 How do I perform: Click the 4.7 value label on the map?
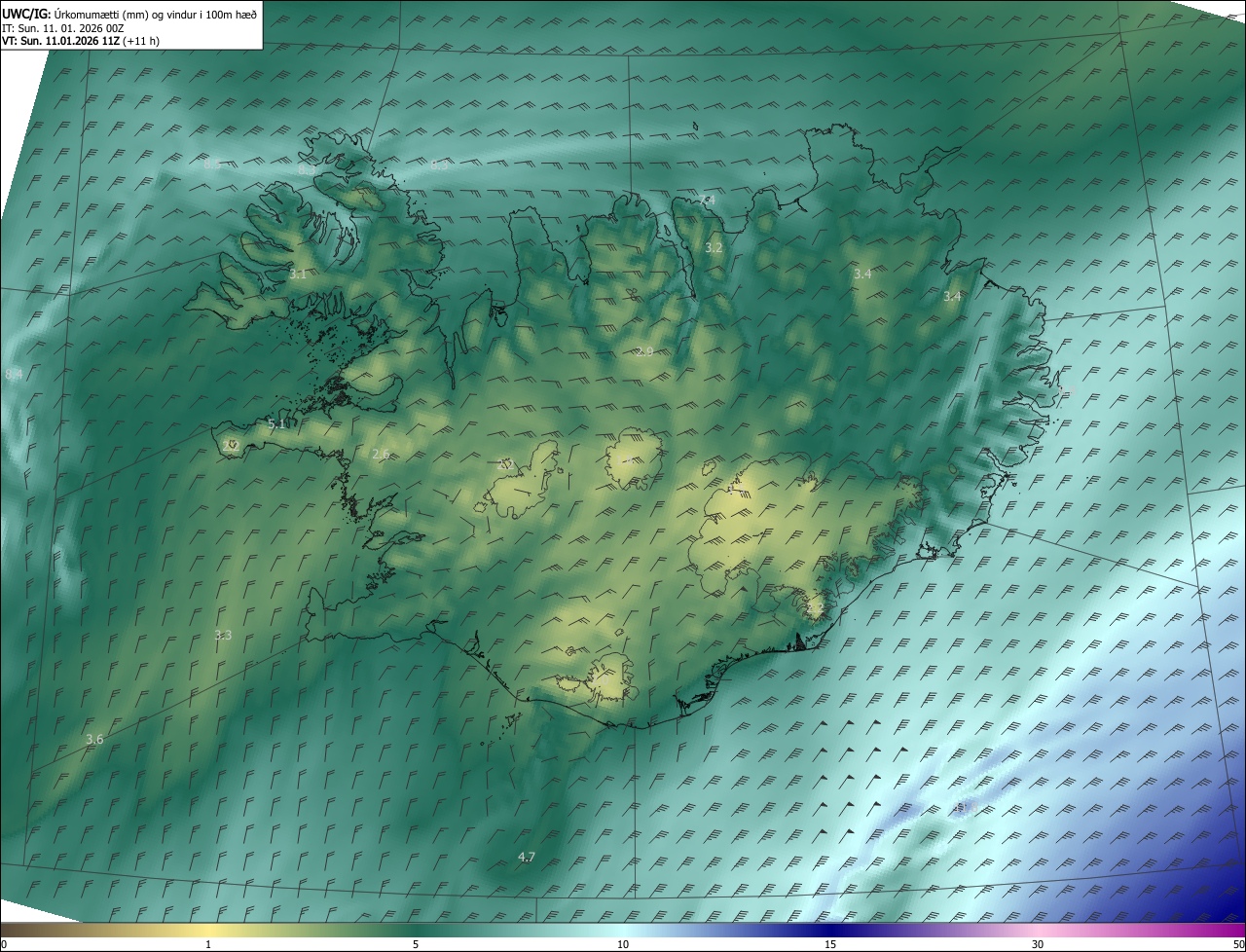click(527, 858)
